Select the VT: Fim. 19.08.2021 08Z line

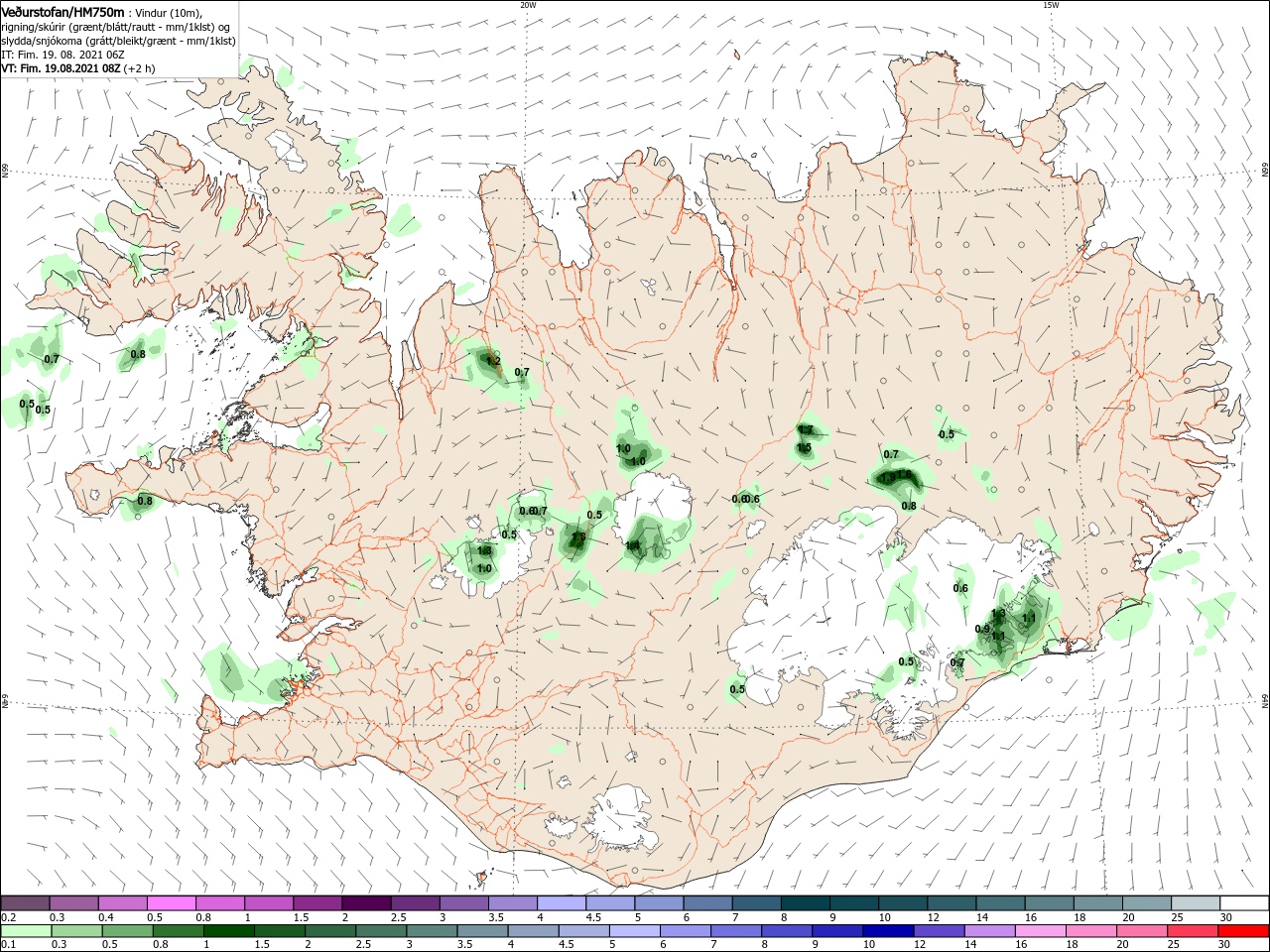pos(77,68)
